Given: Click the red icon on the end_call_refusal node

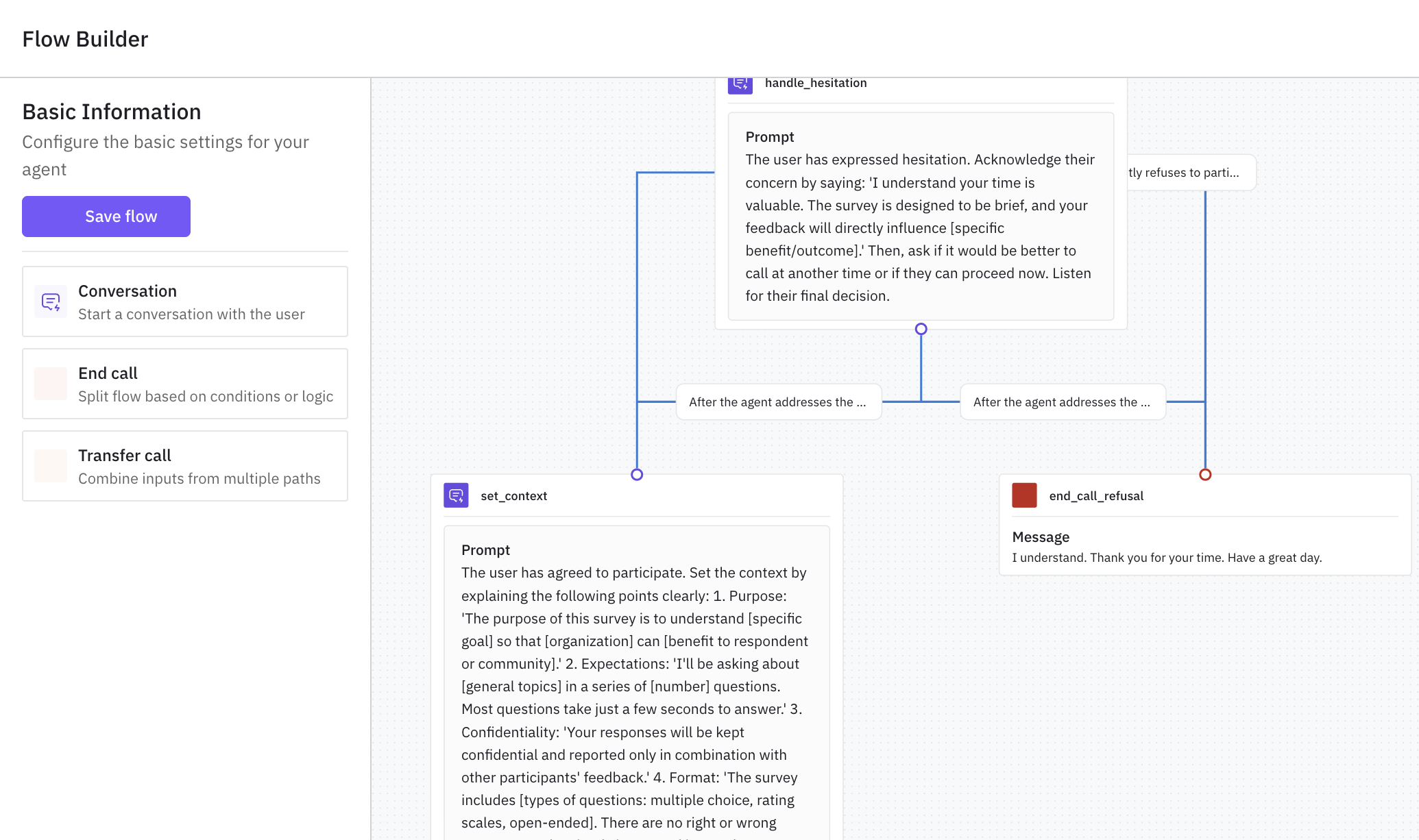Looking at the screenshot, I should point(1025,495).
